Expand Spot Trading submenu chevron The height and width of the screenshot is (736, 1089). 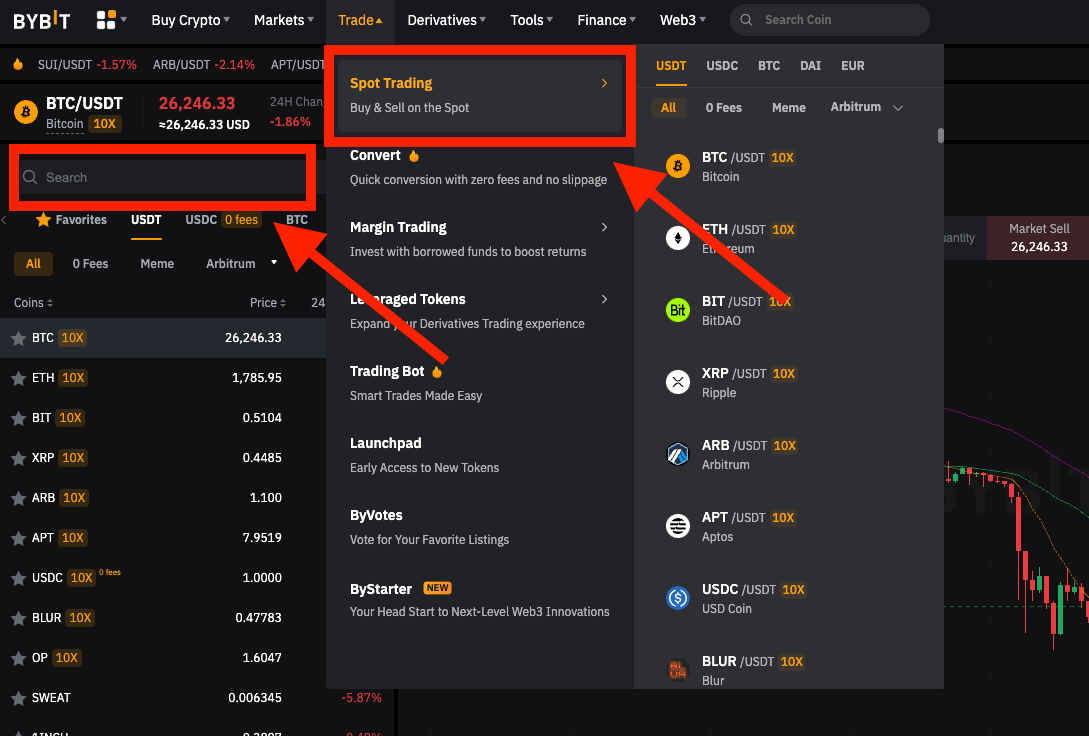(604, 83)
